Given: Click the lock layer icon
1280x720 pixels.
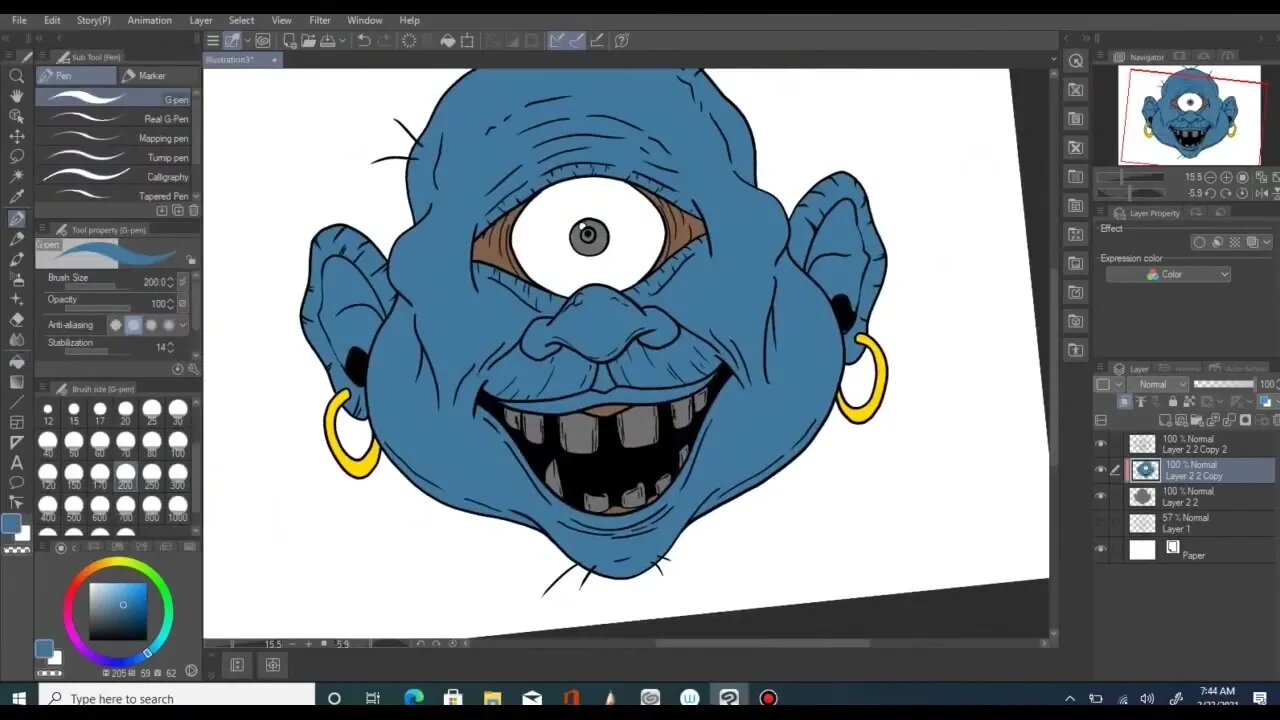Looking at the screenshot, I should tap(1172, 402).
